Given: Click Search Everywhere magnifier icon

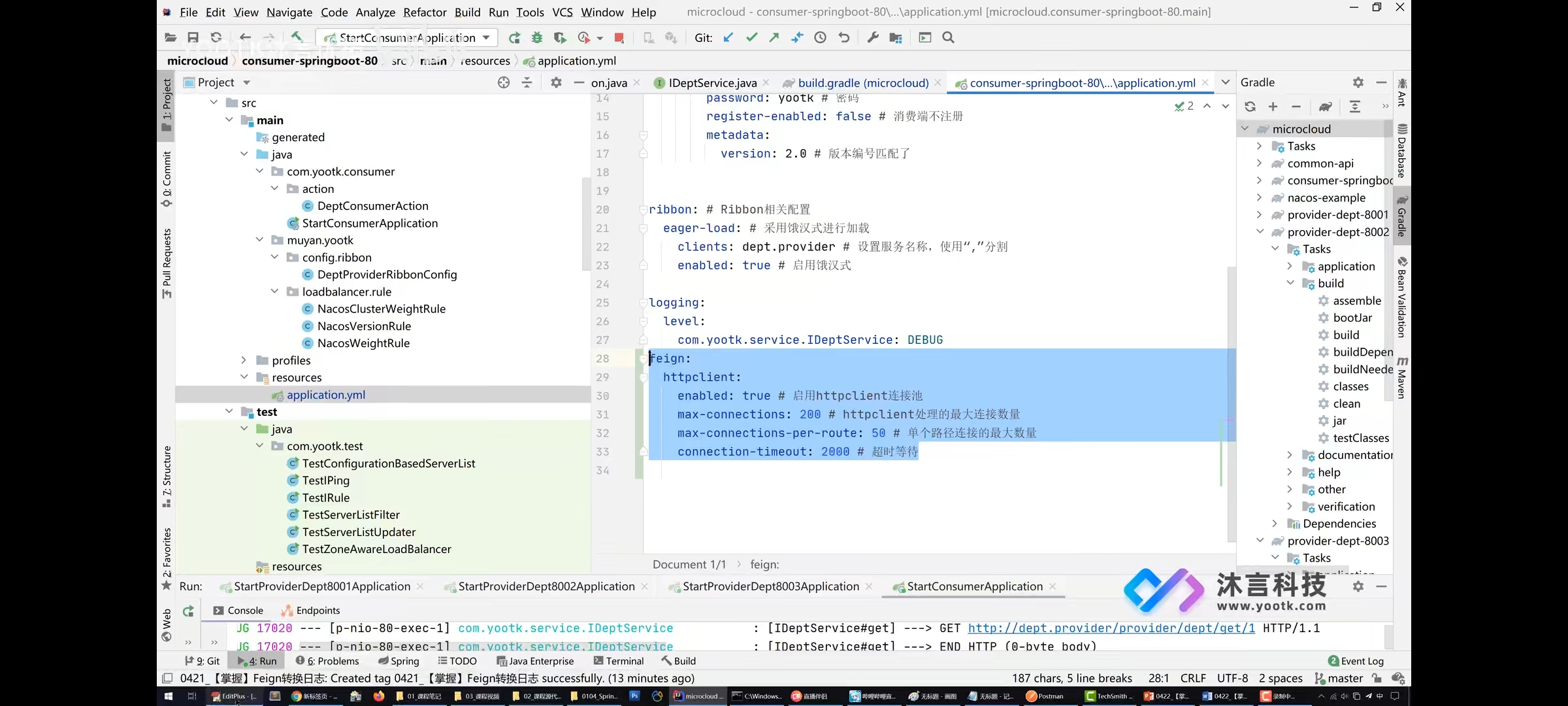Looking at the screenshot, I should pos(949,38).
